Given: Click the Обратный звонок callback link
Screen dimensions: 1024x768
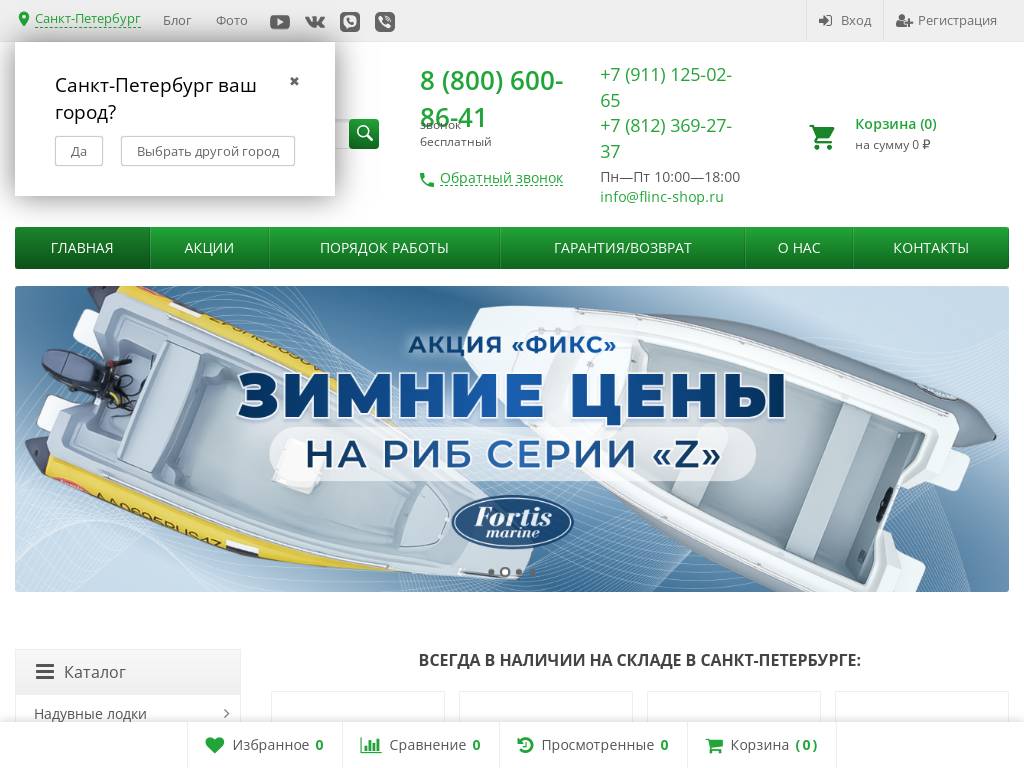Looking at the screenshot, I should coord(501,178).
